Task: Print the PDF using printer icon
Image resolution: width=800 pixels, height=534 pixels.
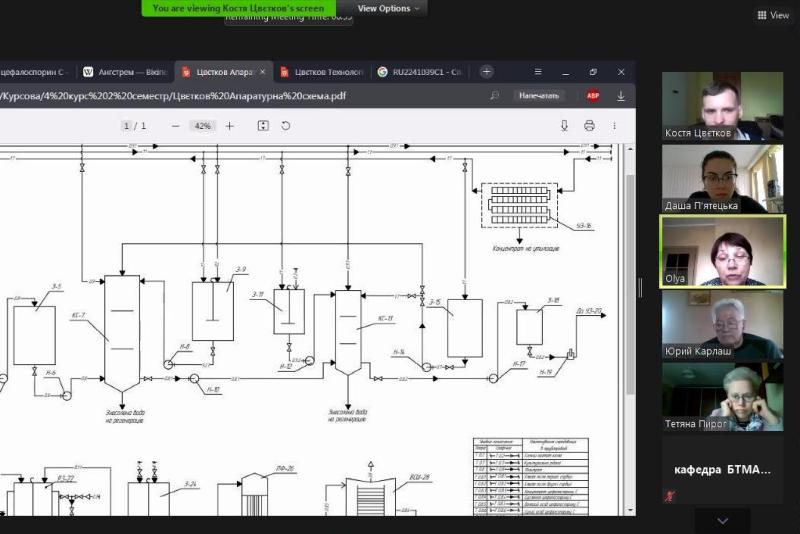Action: click(589, 126)
